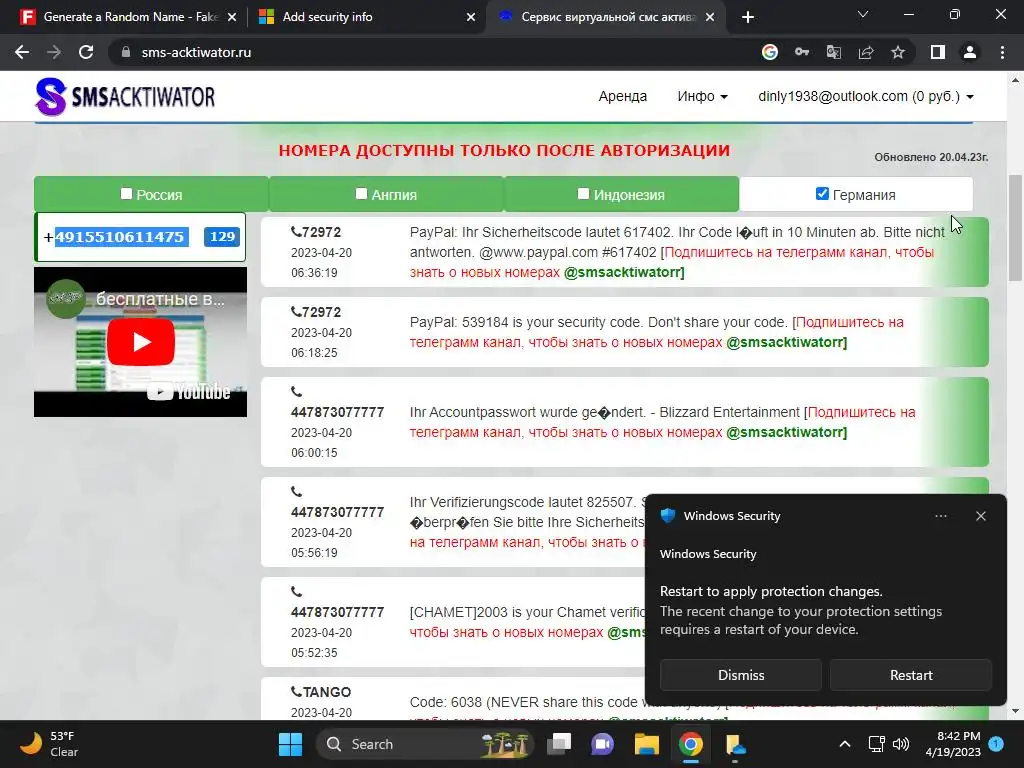Close the Windows Security notification
The image size is (1024, 768).
tap(981, 516)
